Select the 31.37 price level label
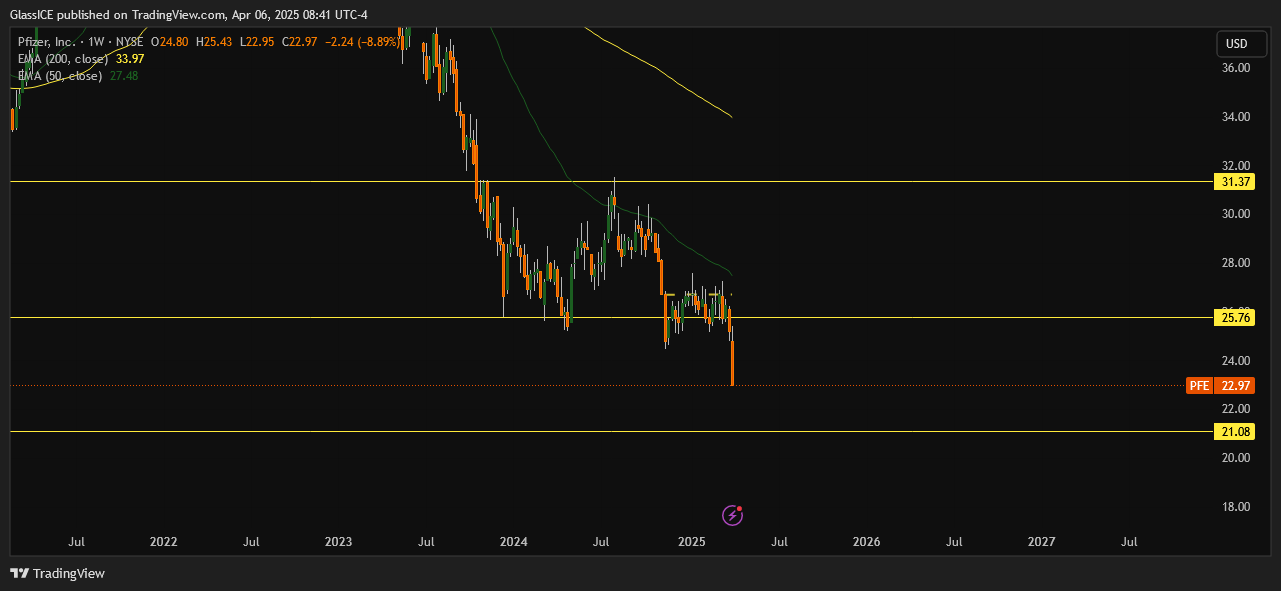This screenshot has width=1281, height=591. pyautogui.click(x=1233, y=181)
